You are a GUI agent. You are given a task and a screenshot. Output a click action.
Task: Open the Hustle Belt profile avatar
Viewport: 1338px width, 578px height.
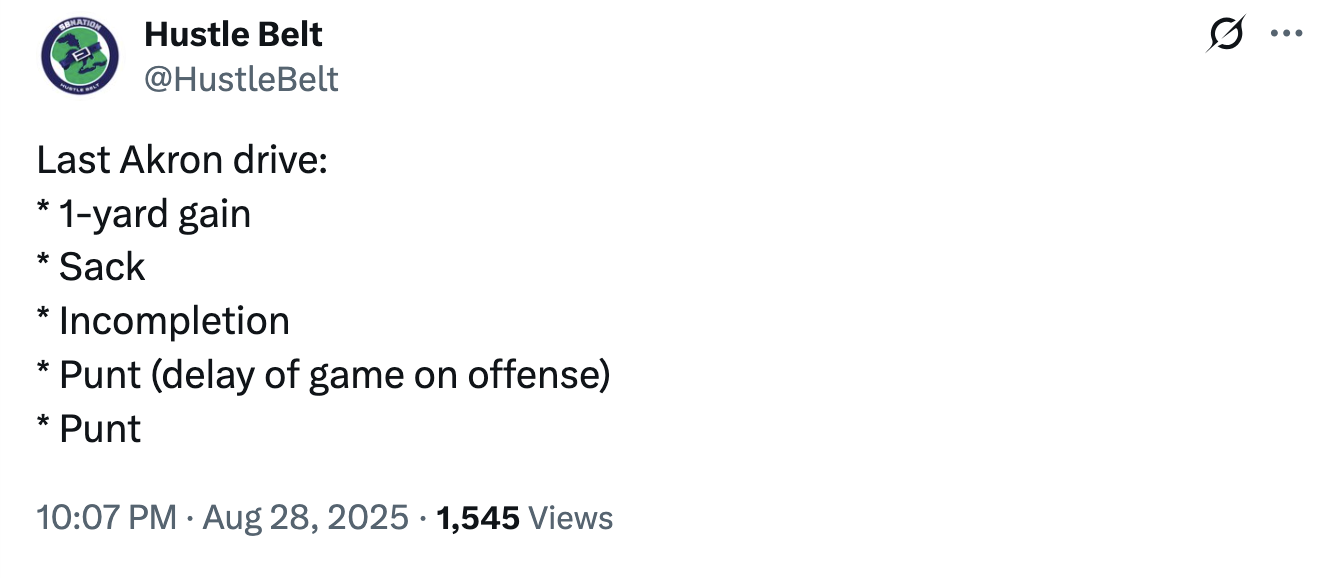[x=80, y=57]
